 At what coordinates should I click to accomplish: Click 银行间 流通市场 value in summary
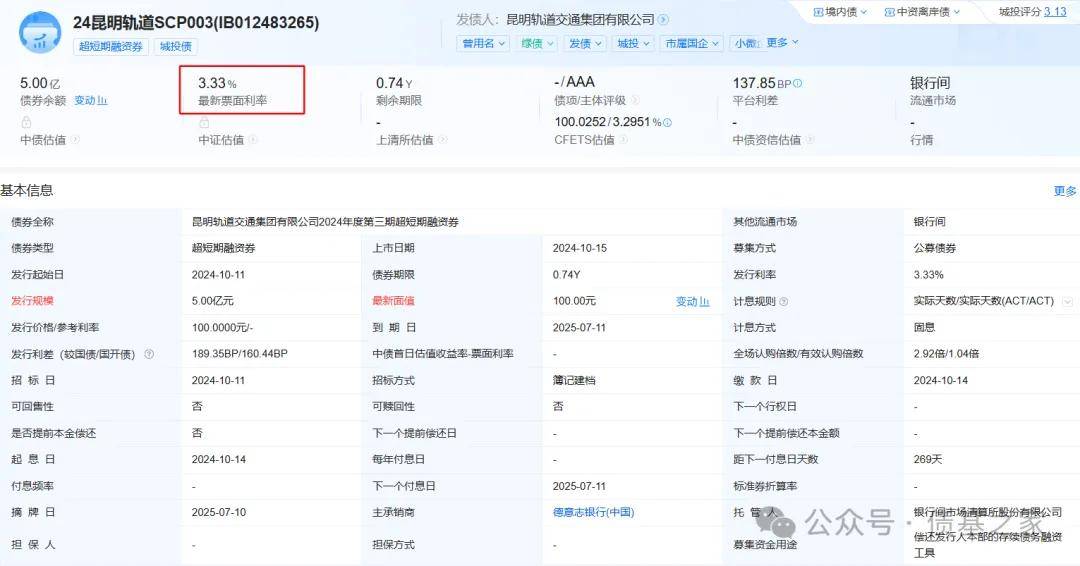pyautogui.click(x=930, y=83)
